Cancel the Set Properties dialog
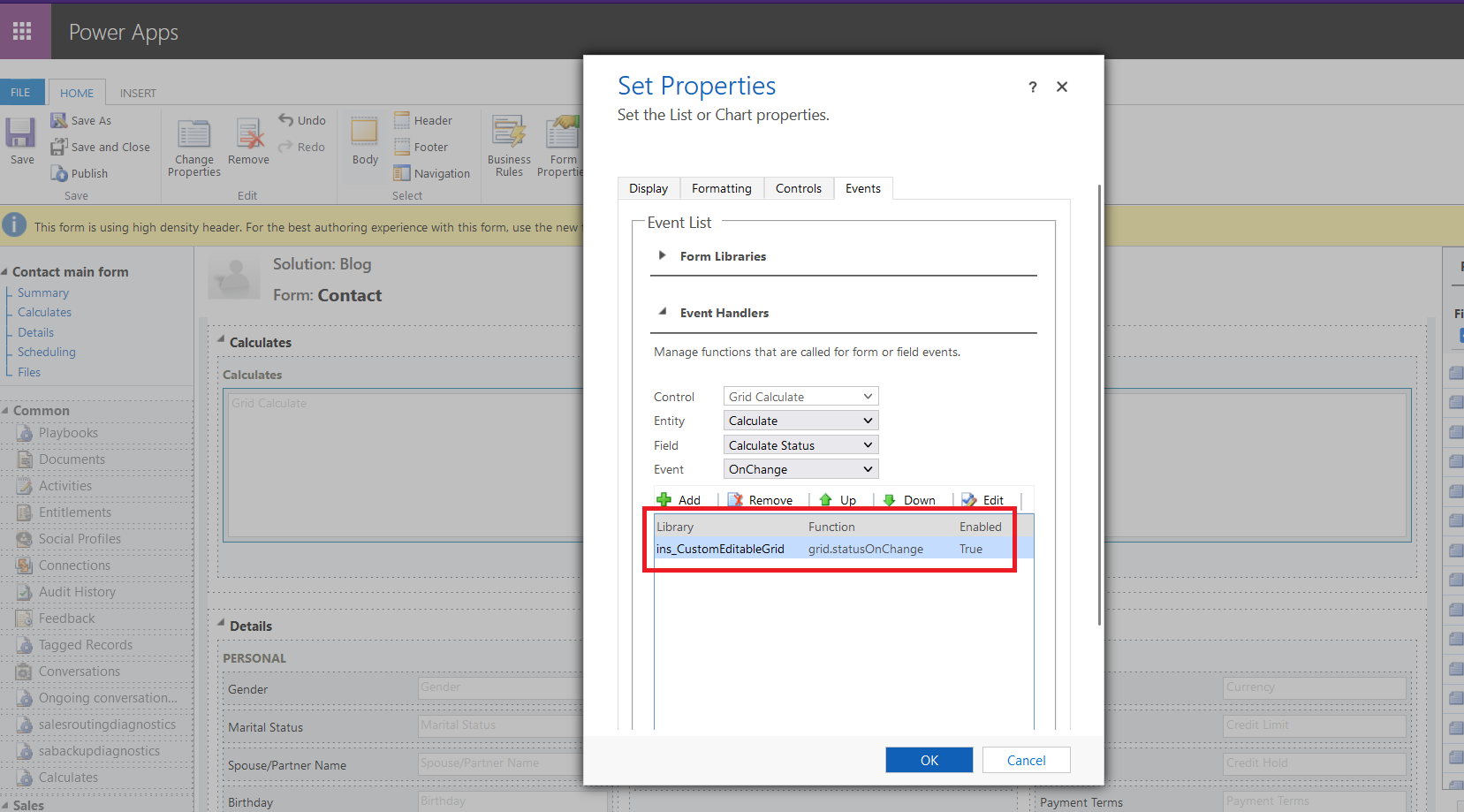1464x812 pixels. coord(1026,760)
